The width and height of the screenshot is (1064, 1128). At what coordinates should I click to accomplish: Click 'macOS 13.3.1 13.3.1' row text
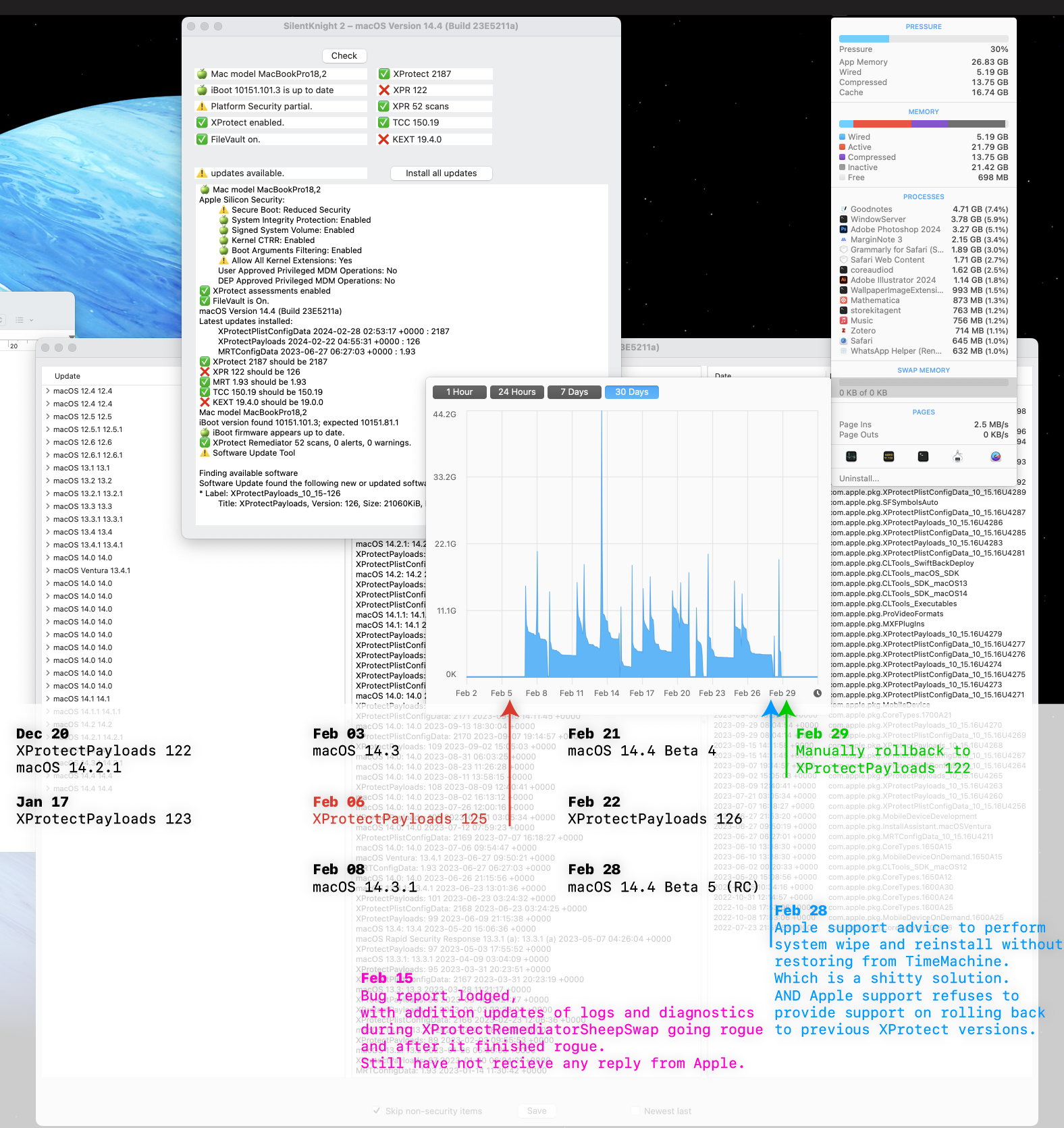88,519
